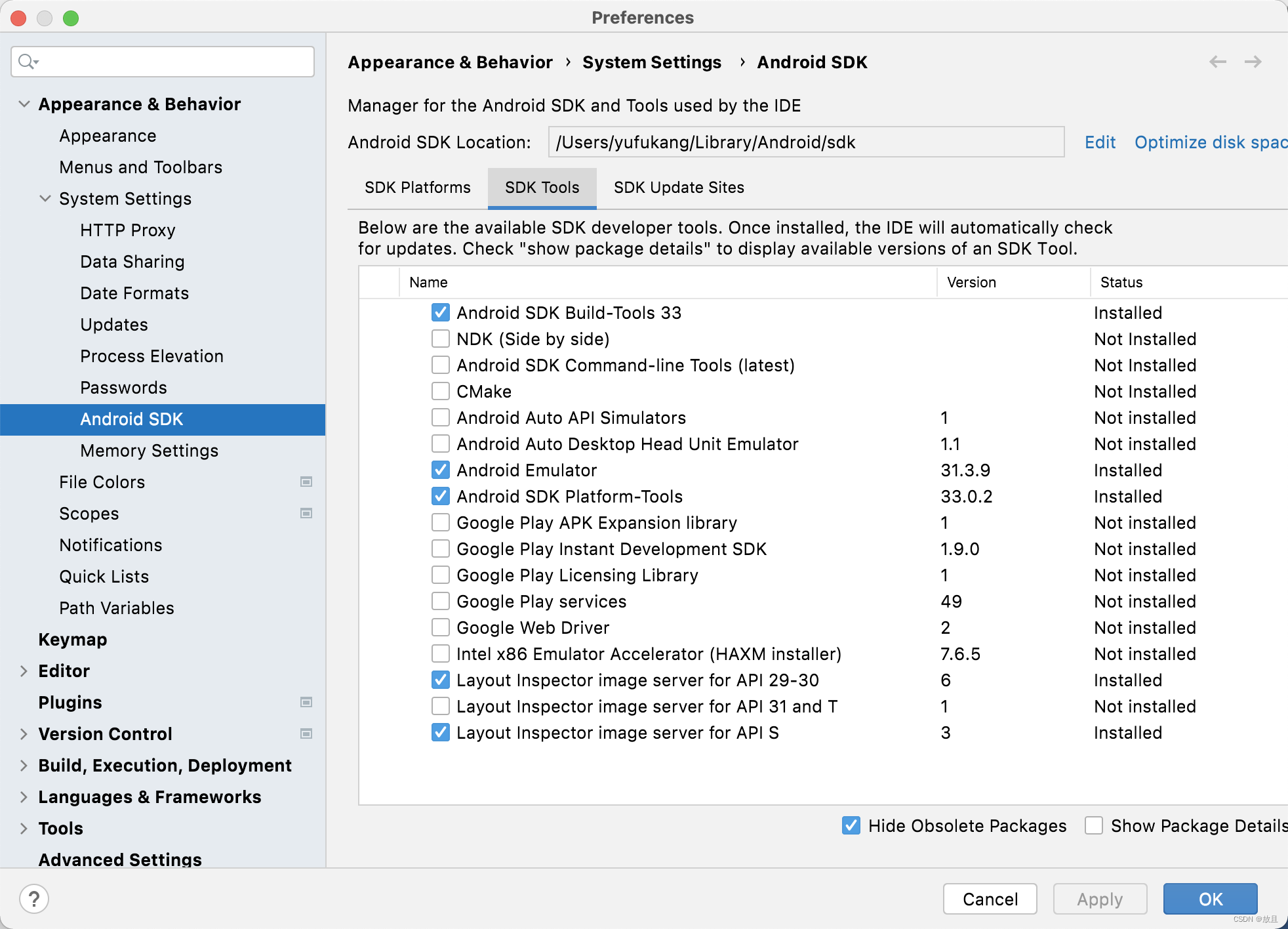Open the SDK Update Sites tab
1288x929 pixels.
pos(679,188)
